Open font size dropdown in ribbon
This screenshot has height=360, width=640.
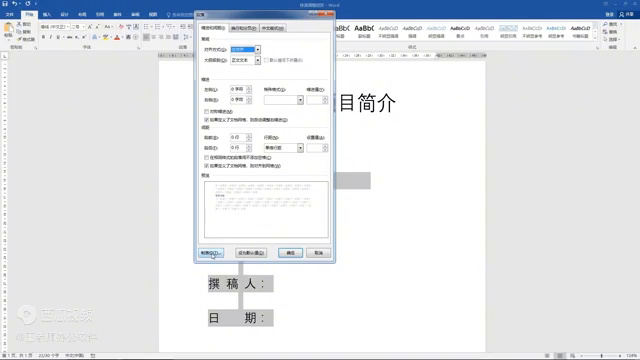[x=83, y=27]
